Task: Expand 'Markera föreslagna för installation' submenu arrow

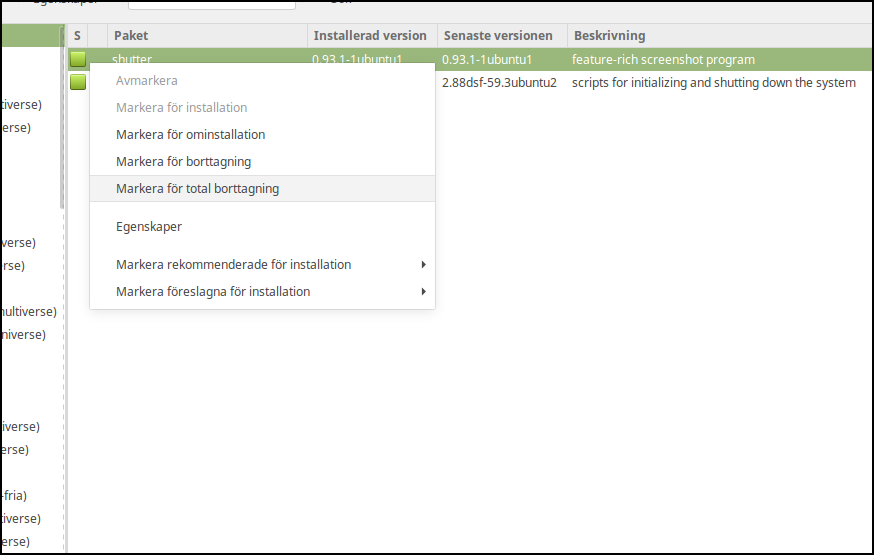Action: (423, 292)
